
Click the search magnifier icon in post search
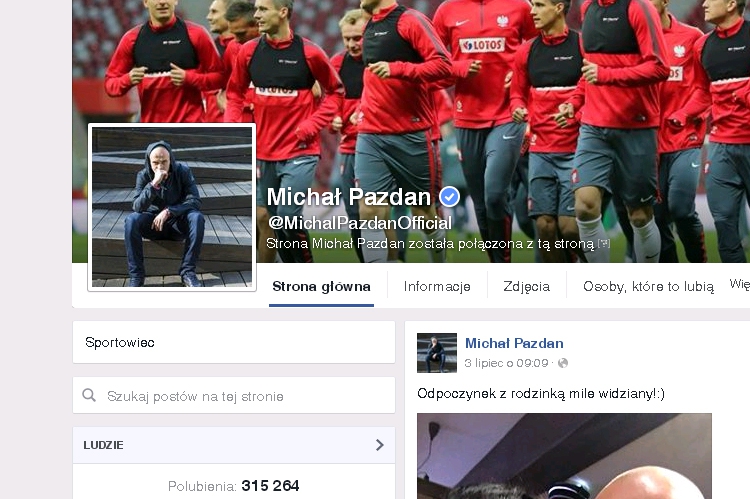click(x=89, y=395)
